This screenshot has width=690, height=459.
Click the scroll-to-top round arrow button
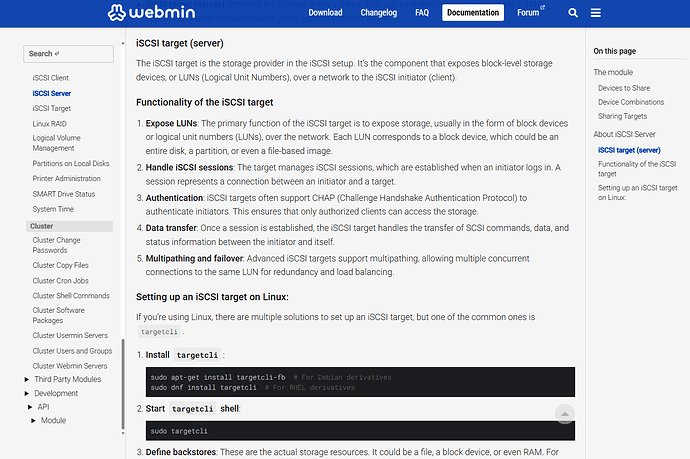[x=564, y=414]
